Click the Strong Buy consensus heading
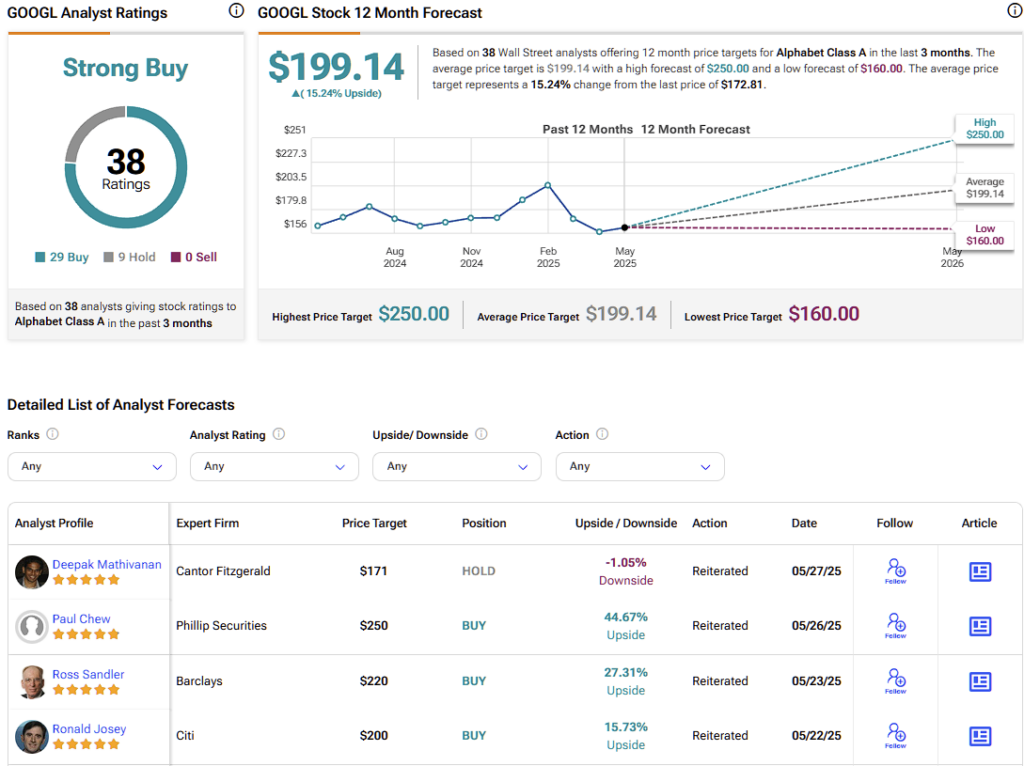This screenshot has height=766, width=1024. (125, 68)
